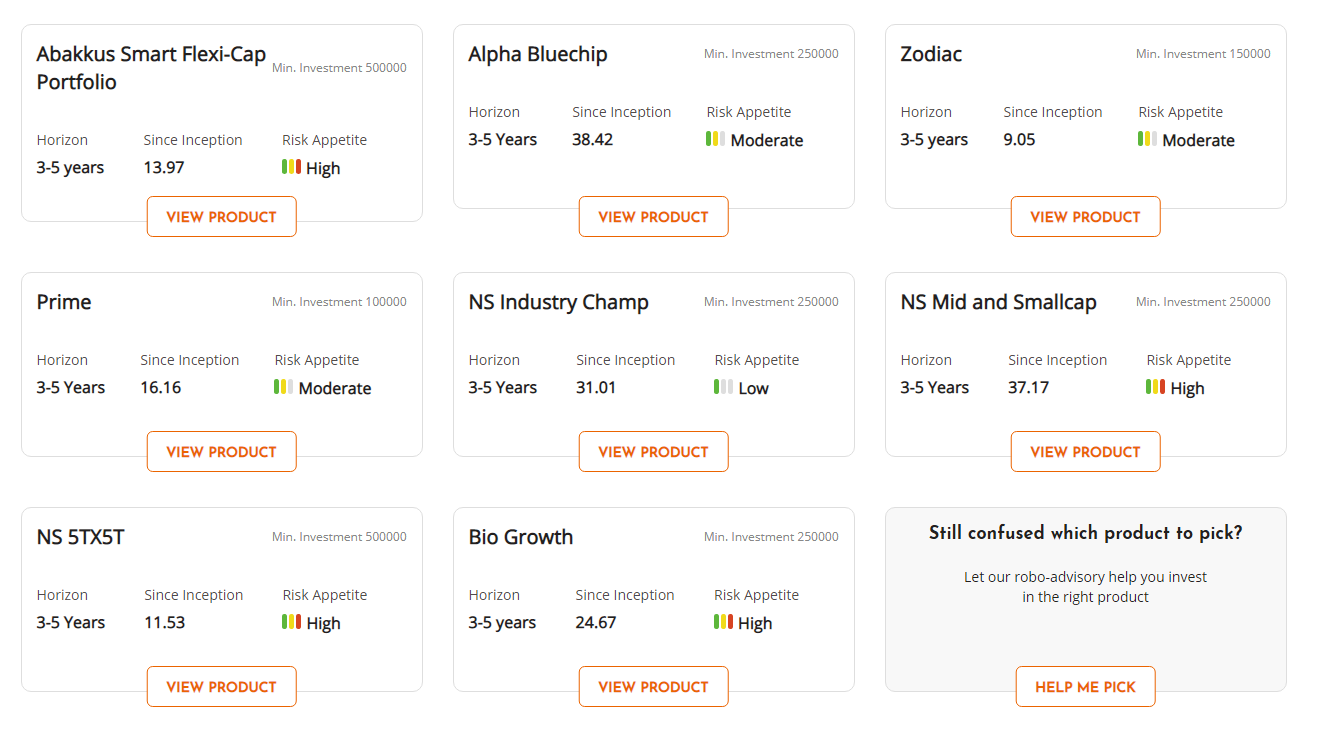Image resolution: width=1321 pixels, height=738 pixels.
Task: Click the Moderate risk bars icon on Zodiac card
Action: [1148, 139]
